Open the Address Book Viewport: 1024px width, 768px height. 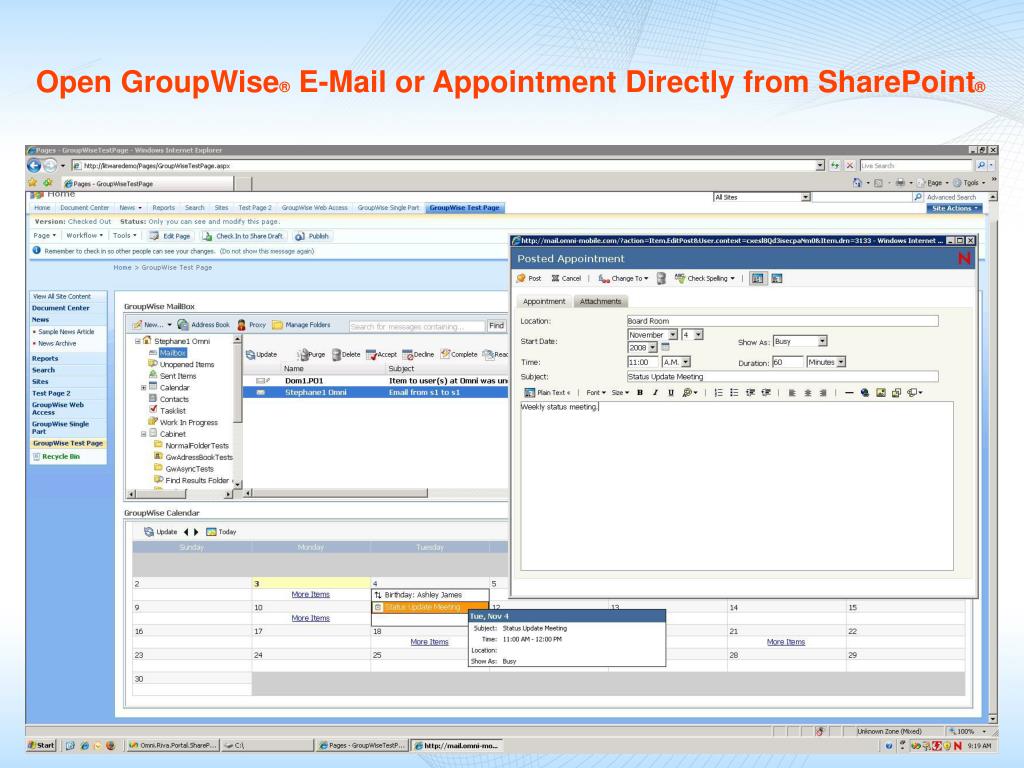coord(204,325)
